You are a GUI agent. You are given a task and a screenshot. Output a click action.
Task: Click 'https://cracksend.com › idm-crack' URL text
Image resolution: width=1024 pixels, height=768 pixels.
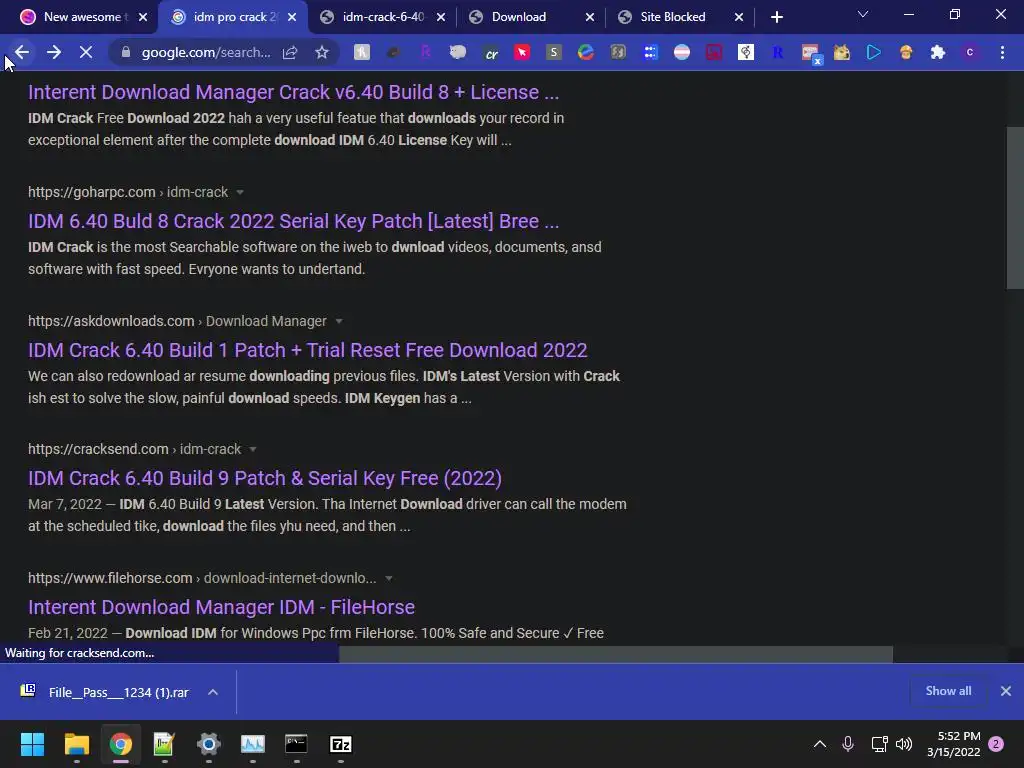[135, 449]
